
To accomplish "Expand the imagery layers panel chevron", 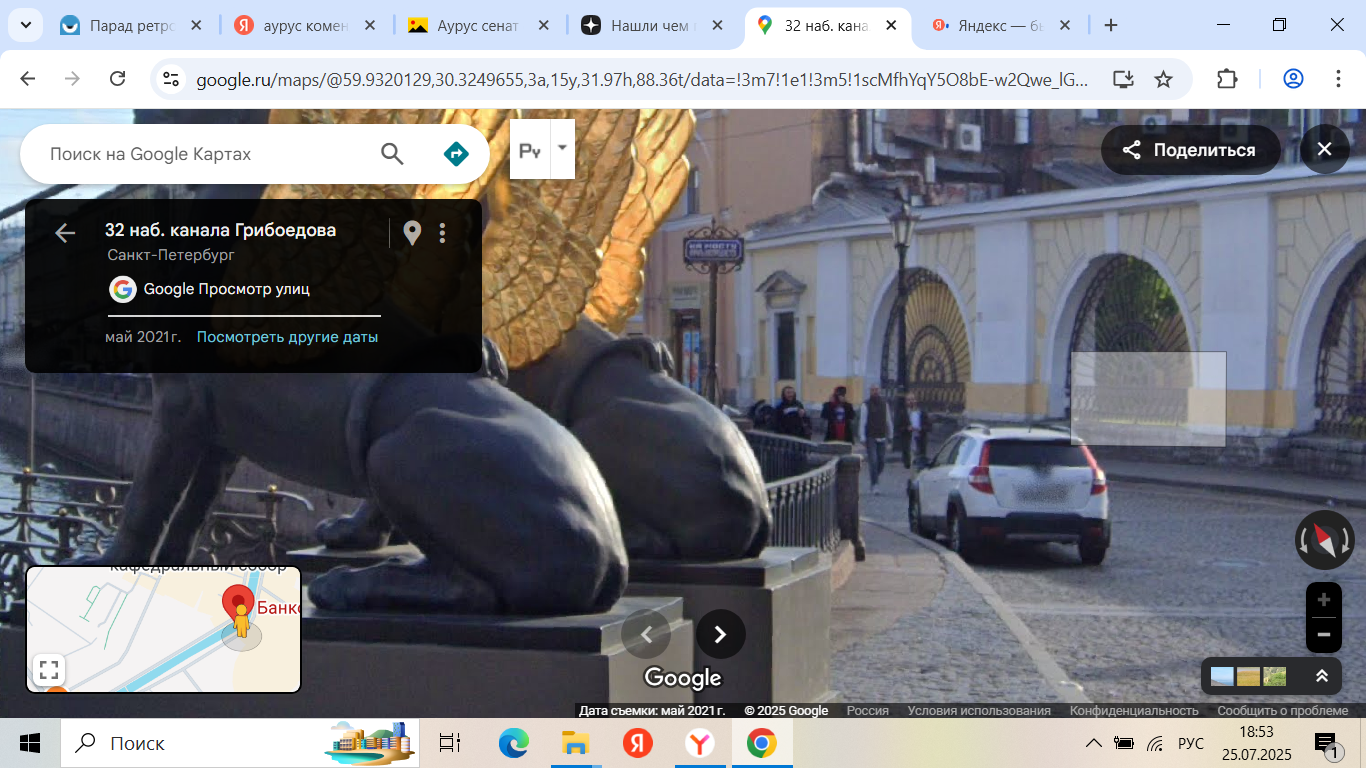I will click(1321, 676).
